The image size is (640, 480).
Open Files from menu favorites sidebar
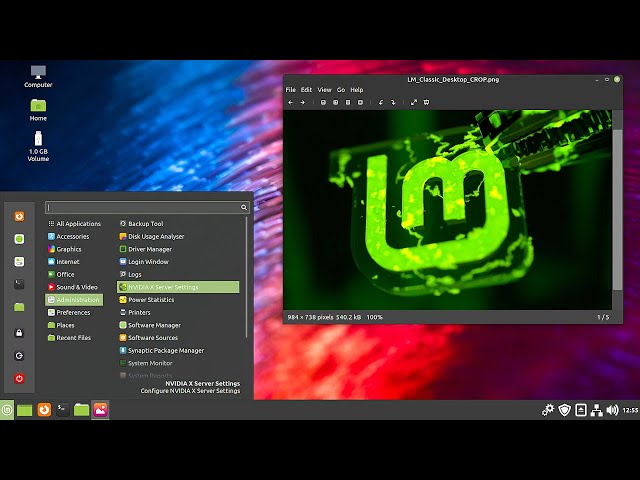click(19, 307)
